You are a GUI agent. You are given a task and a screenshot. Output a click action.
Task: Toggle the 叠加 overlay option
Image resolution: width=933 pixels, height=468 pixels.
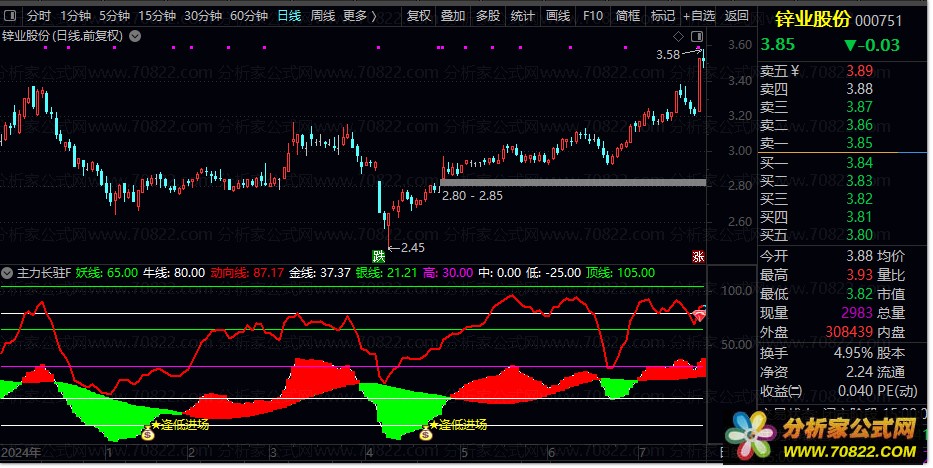tap(453, 16)
